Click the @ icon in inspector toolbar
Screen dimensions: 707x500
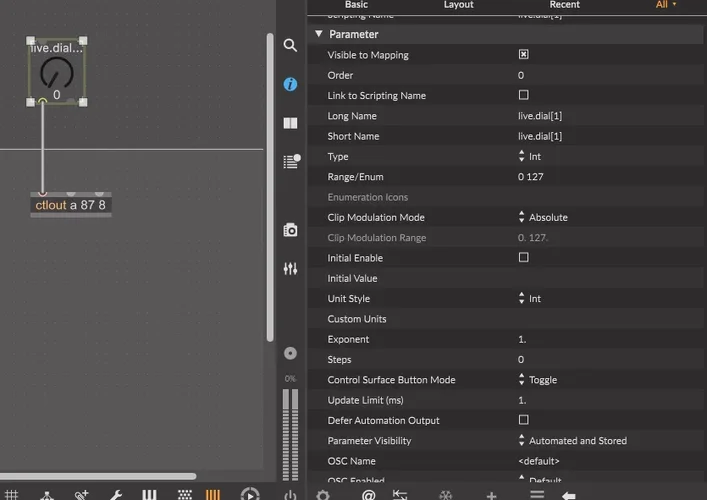pos(368,494)
